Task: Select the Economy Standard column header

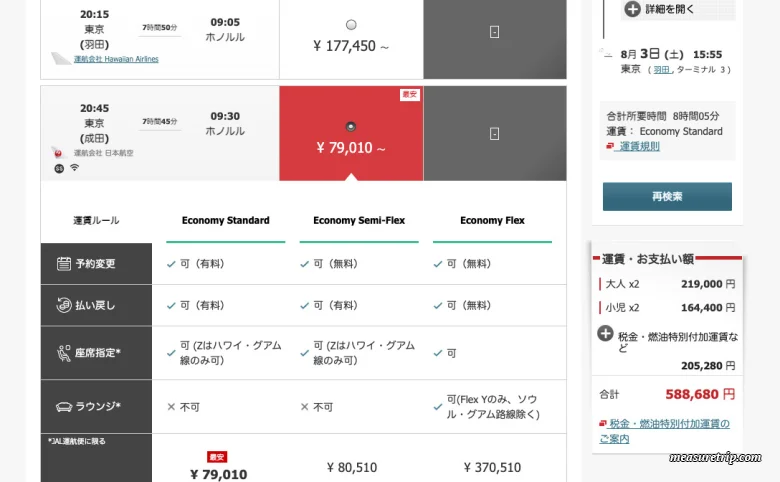Action: click(x=225, y=220)
